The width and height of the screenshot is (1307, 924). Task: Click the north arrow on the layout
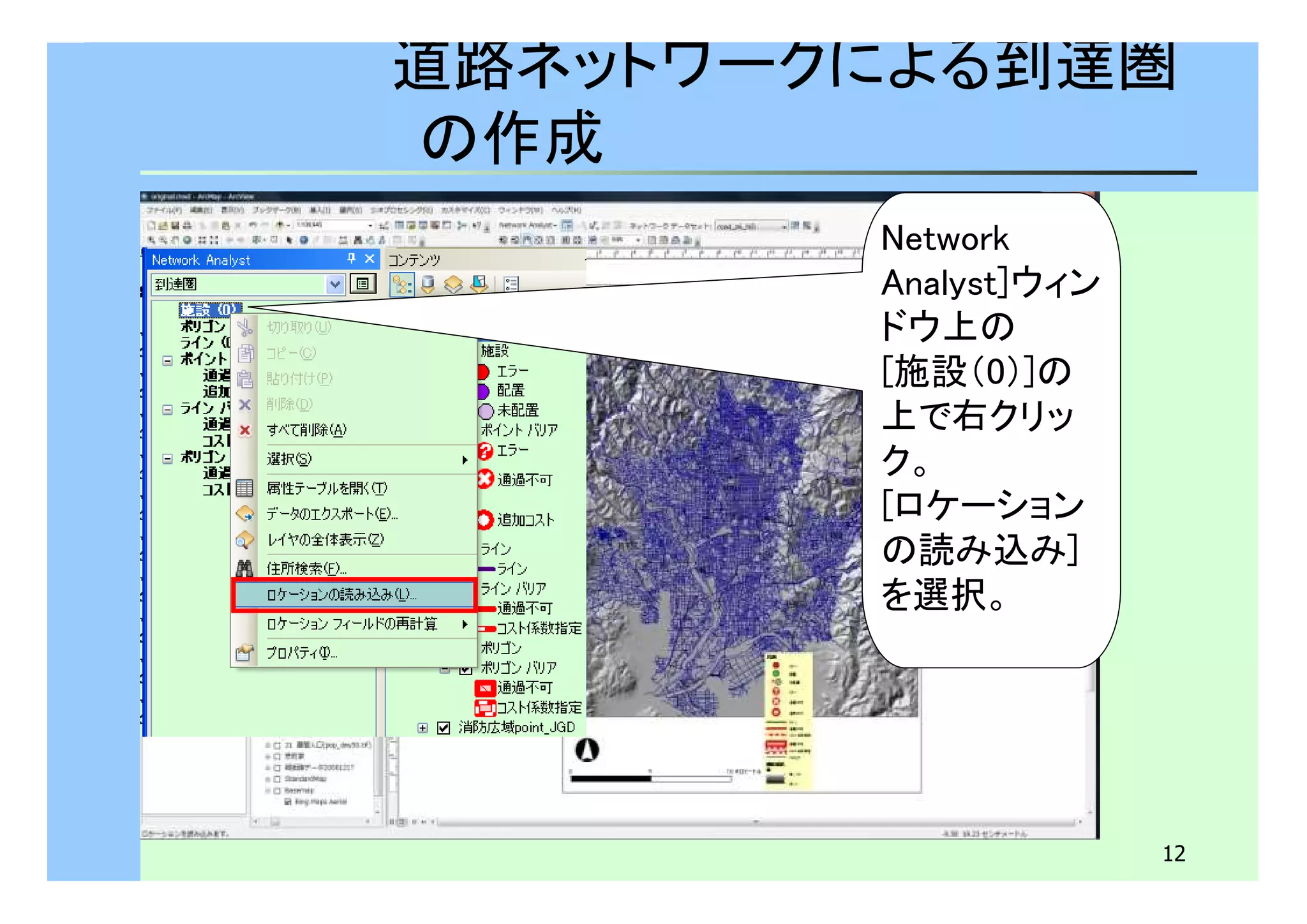587,750
